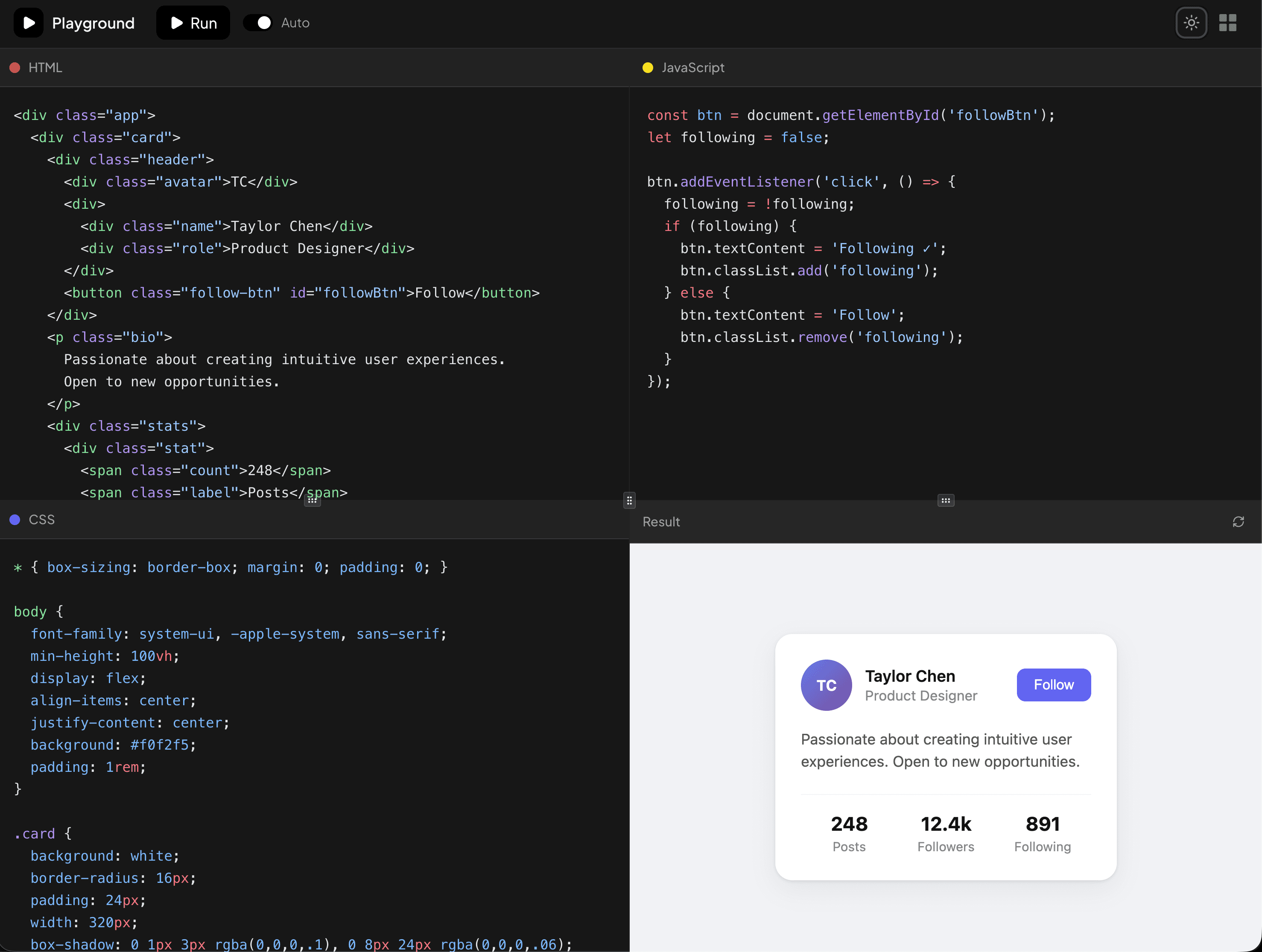Screen dimensions: 1262x952
Task: Click Follow on Taylor Chen's profile card
Action: [x=1053, y=685]
